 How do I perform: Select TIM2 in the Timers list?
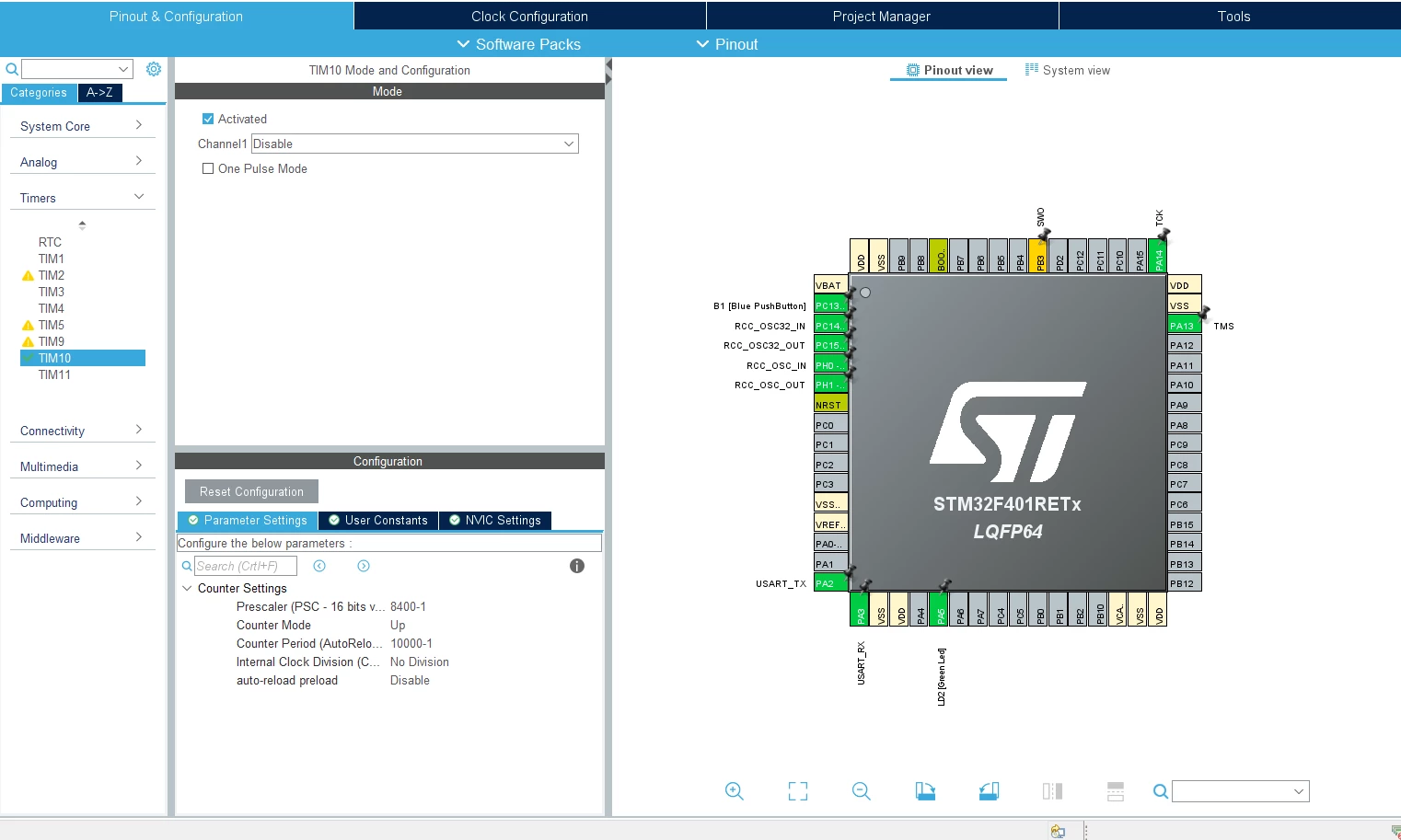pyautogui.click(x=52, y=275)
